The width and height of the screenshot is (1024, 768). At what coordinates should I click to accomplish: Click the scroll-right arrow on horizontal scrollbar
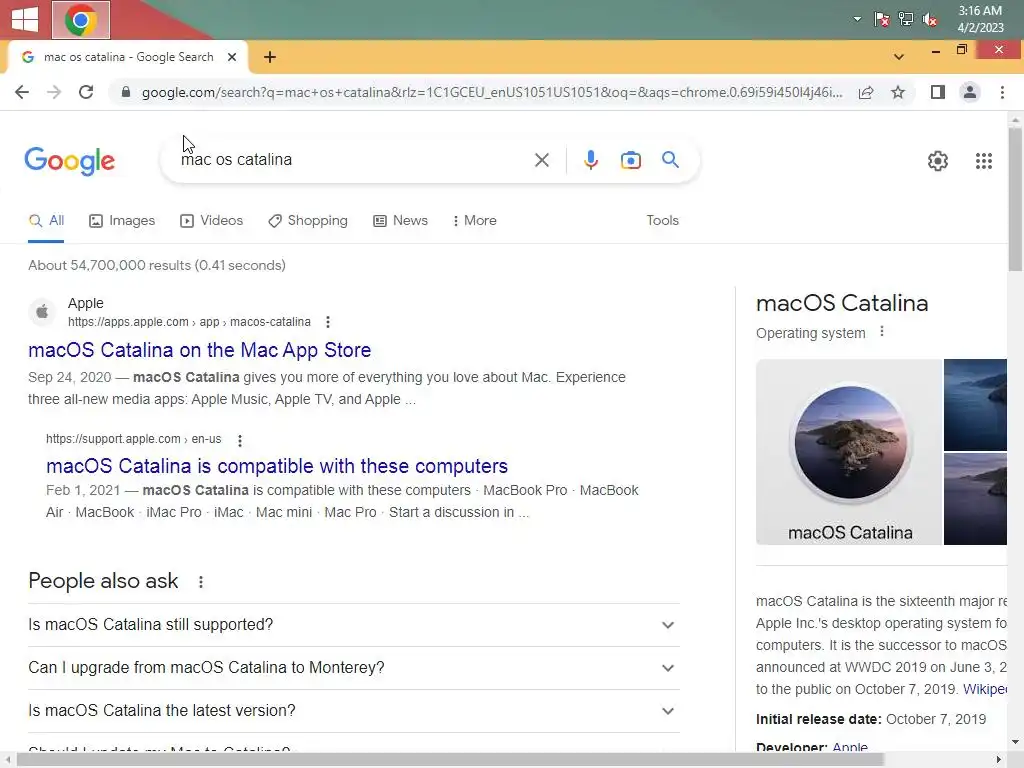point(999,760)
